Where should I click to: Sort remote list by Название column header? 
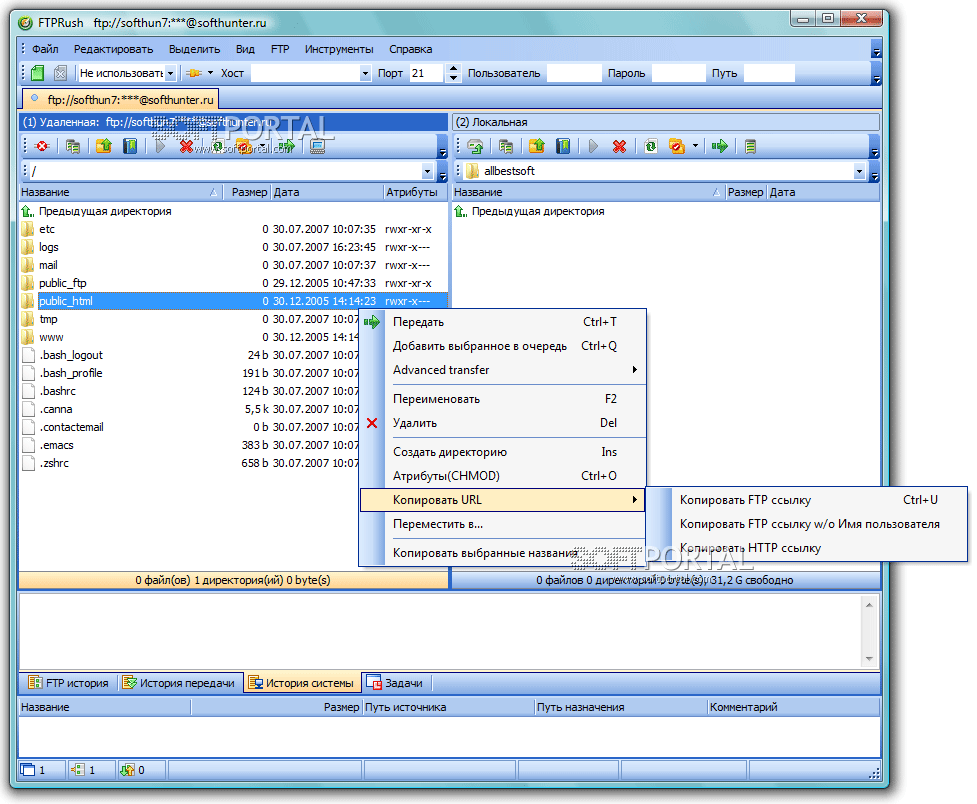(x=120, y=192)
